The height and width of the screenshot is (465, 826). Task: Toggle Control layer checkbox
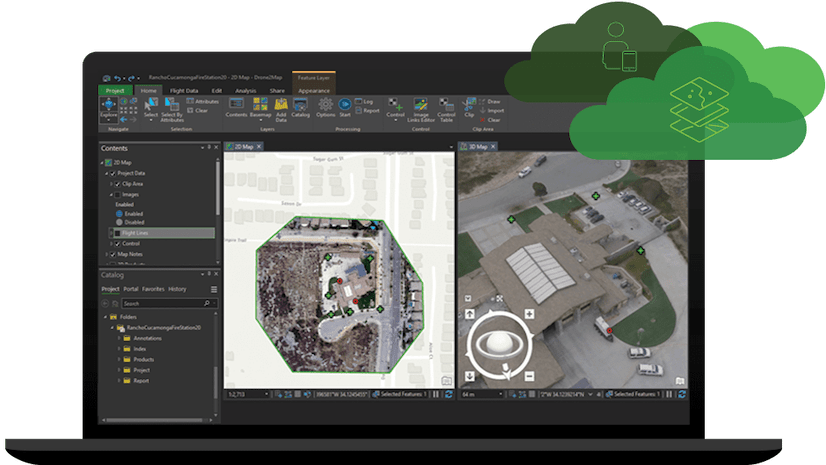[x=117, y=243]
